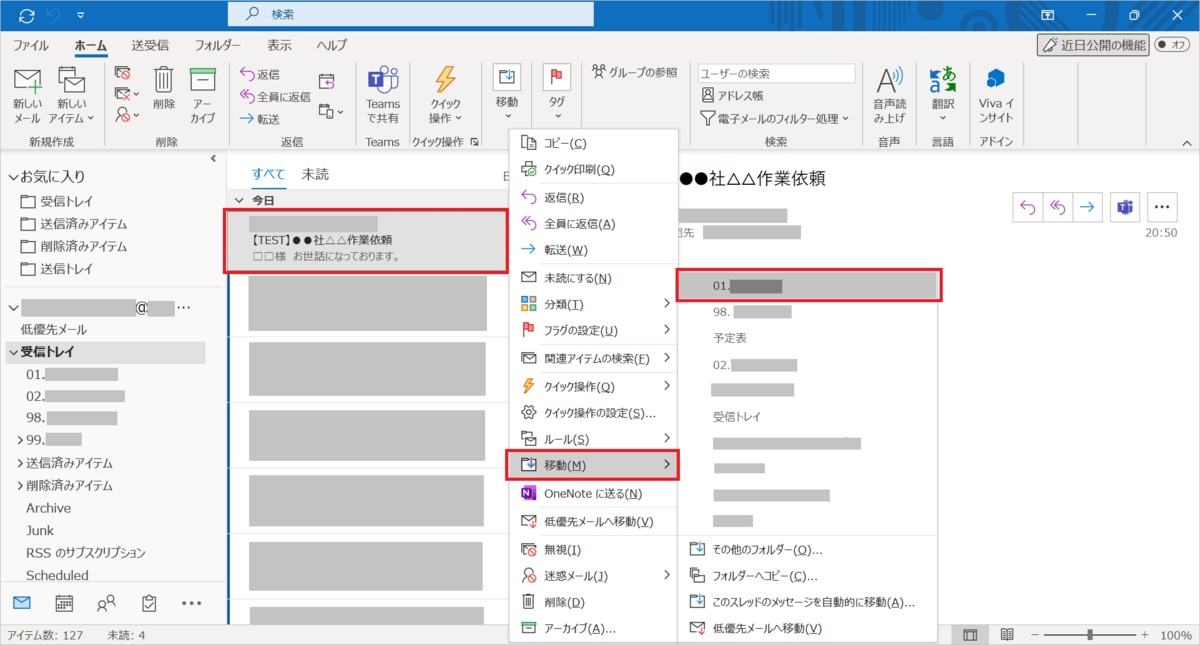Collapse the Today (今日) message group

[239, 201]
